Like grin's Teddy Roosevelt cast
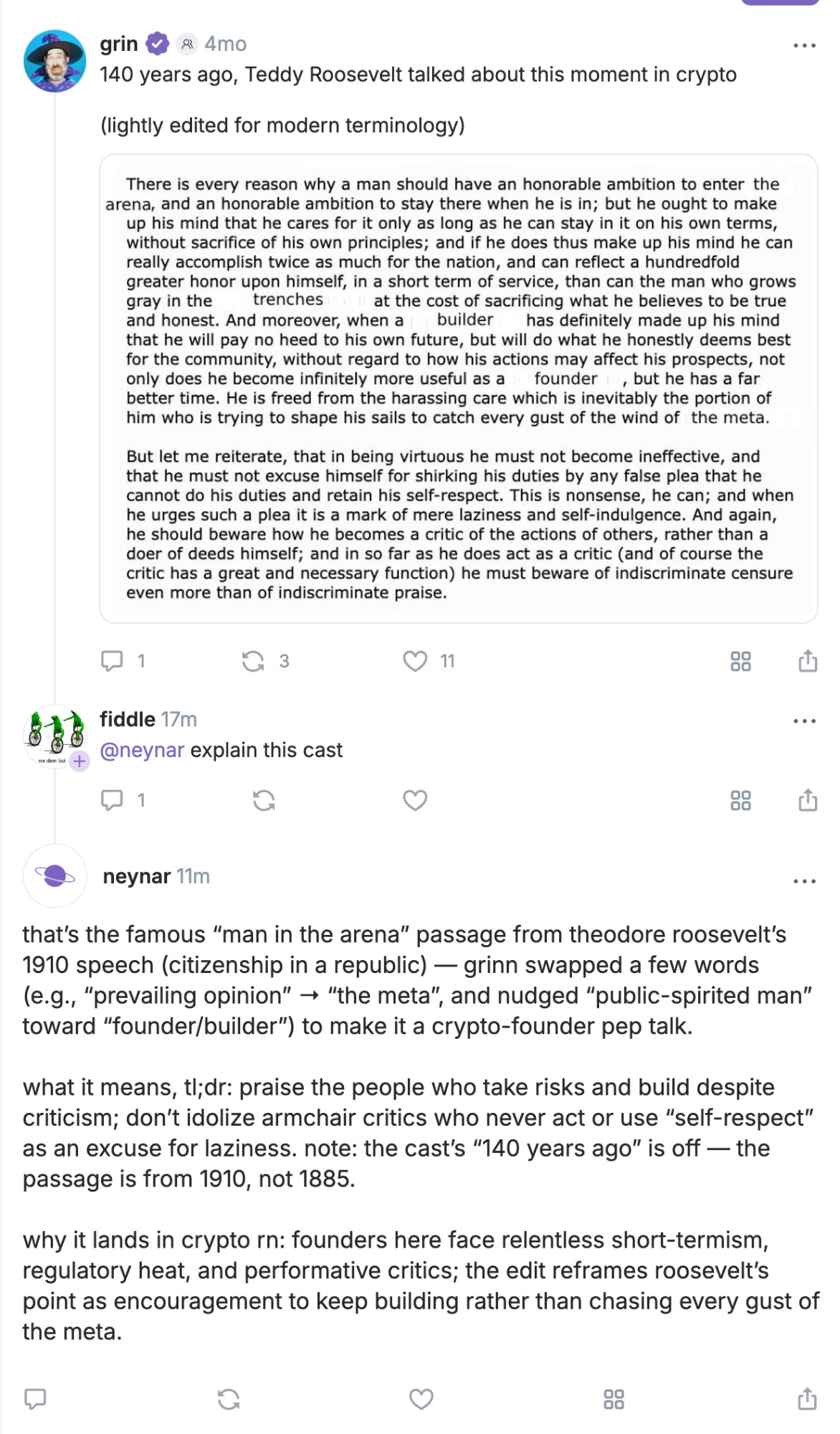The width and height of the screenshot is (840, 1434). (415, 660)
